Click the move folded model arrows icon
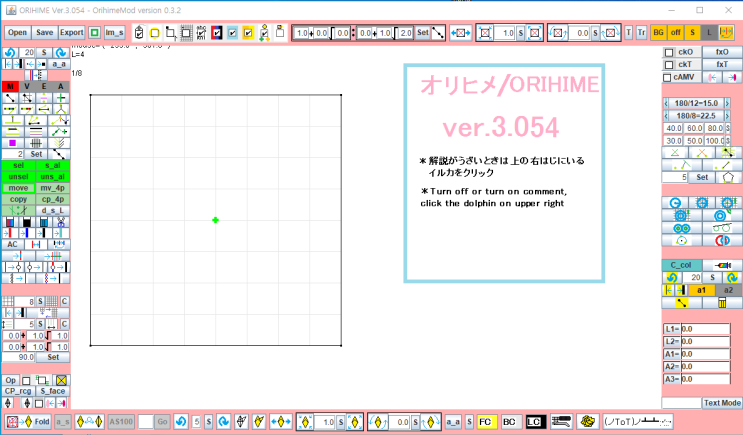The width and height of the screenshot is (743, 435). pos(281,421)
